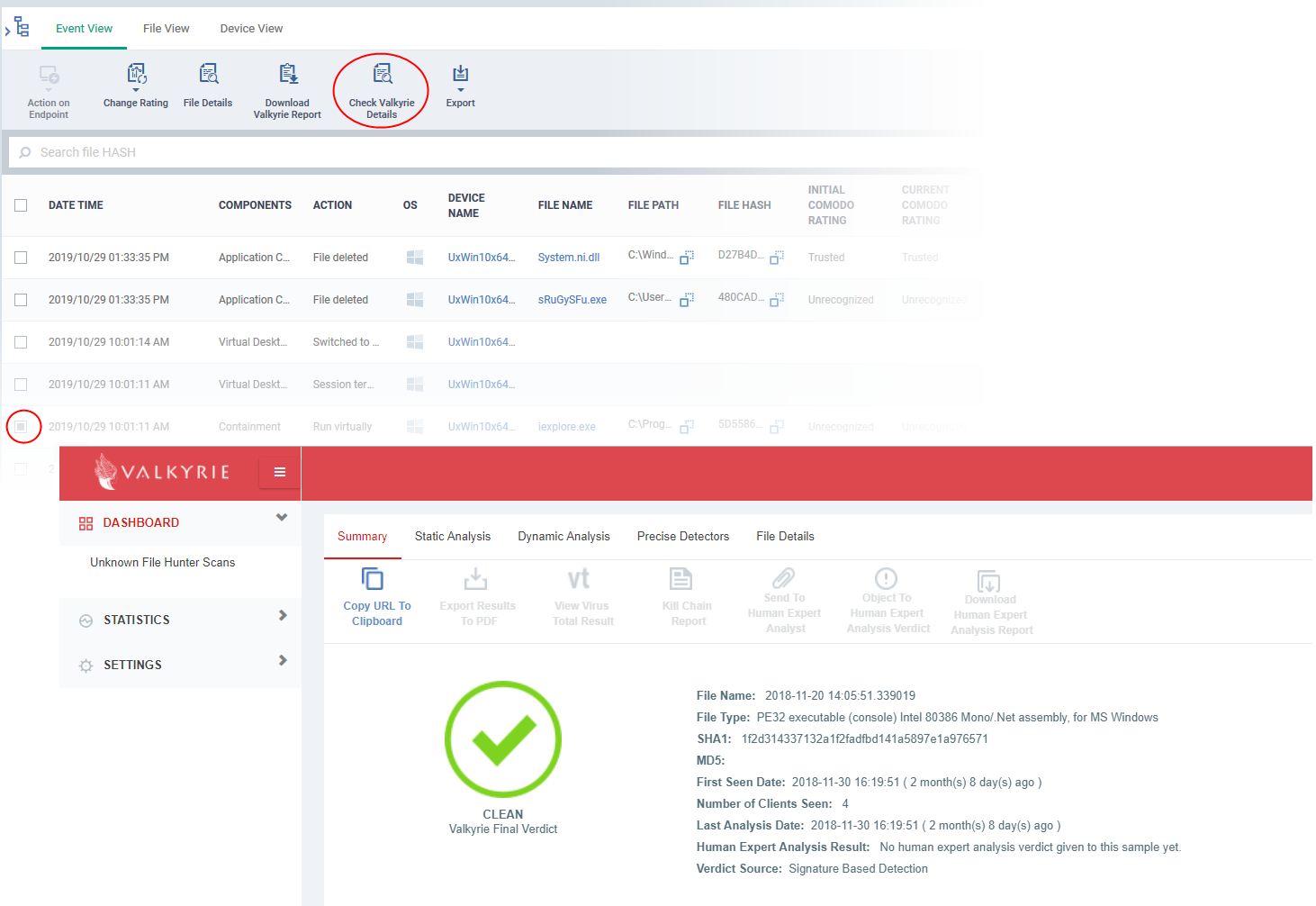Collapse the Dashboard section chevron
Viewport: 1316px width, 906px height.
tap(282, 518)
